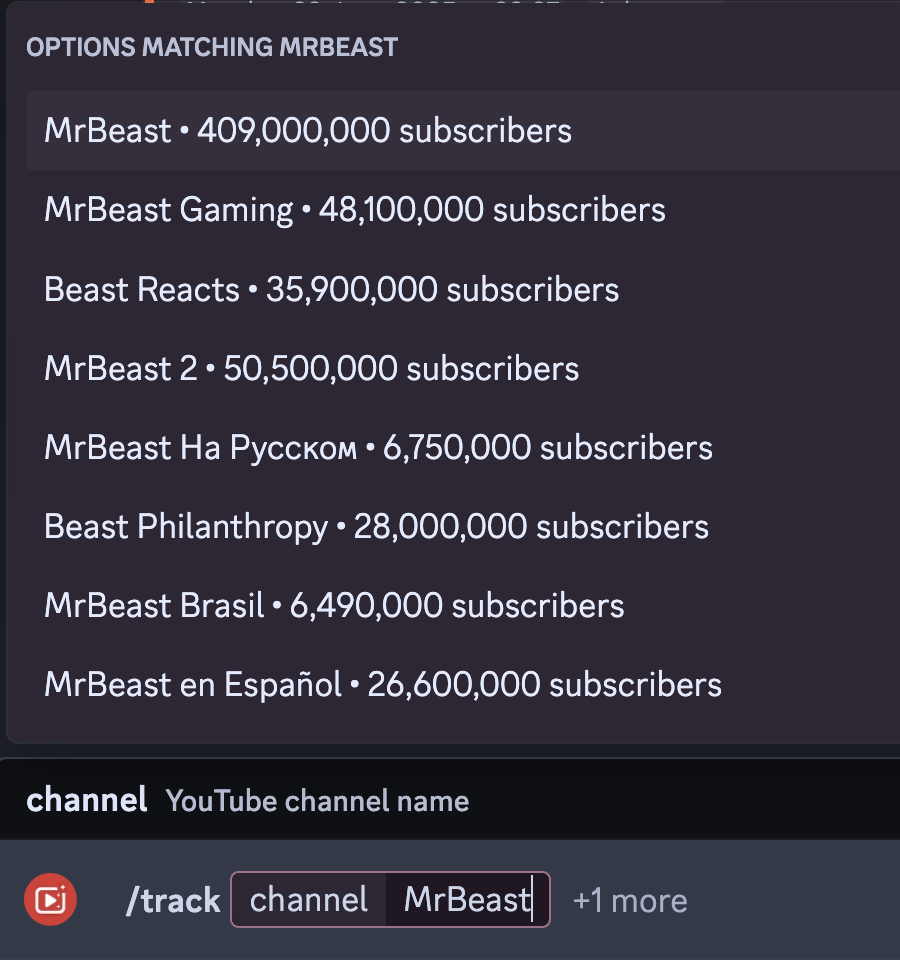The width and height of the screenshot is (900, 960).
Task: Click the YouTube channel name description text
Action: [x=317, y=801]
